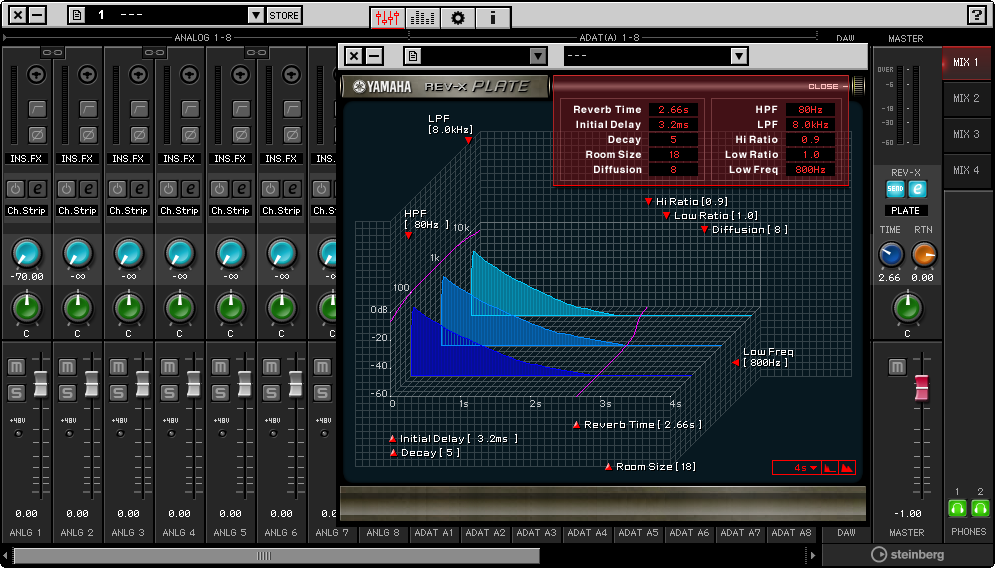Viewport: 995px width, 568px height.
Task: Open Ch.Strip editor on ANLG 6
Action: (292, 188)
